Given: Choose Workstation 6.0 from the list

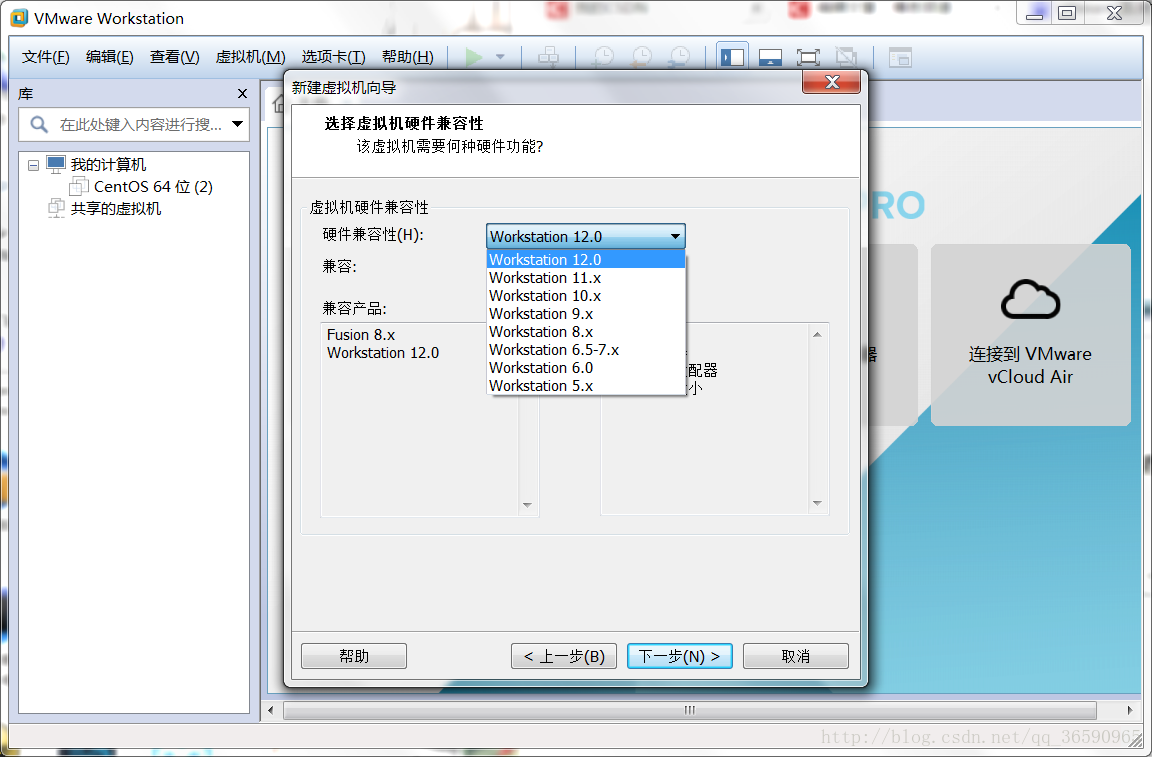Looking at the screenshot, I should click(x=586, y=367).
